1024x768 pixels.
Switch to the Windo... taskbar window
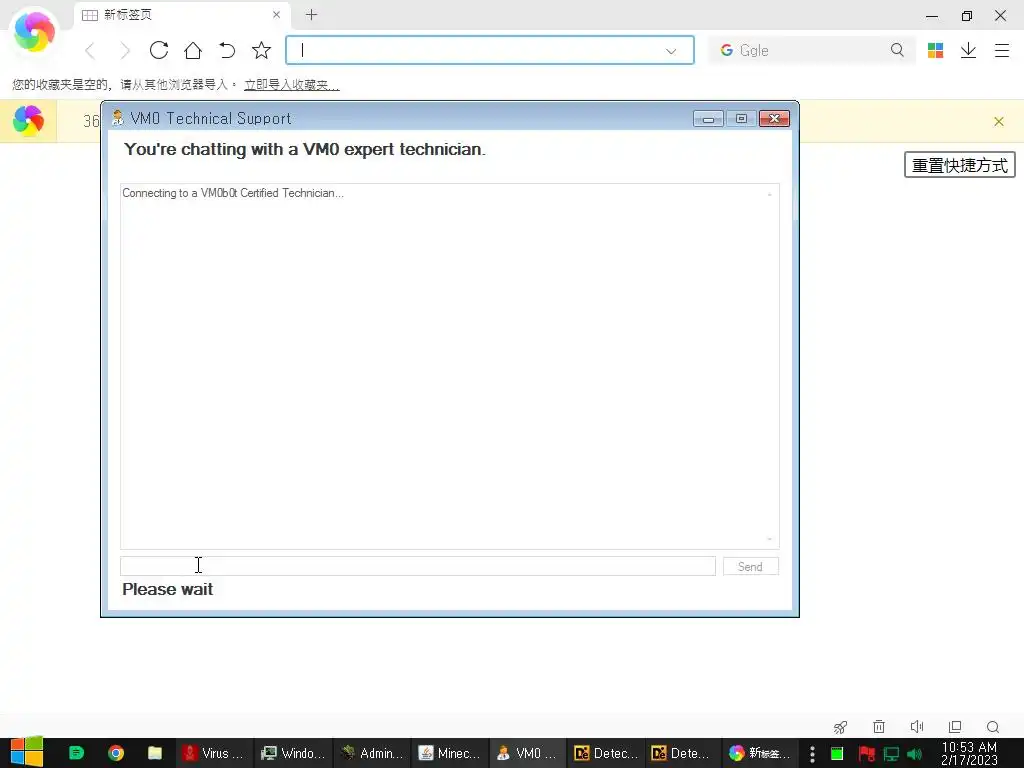(x=293, y=753)
